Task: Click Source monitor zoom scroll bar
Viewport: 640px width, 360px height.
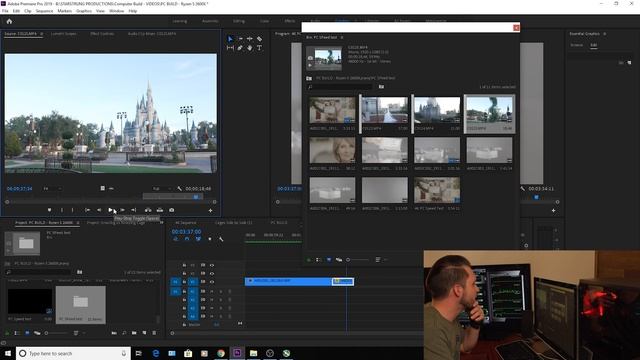Action: pyautogui.click(x=111, y=202)
